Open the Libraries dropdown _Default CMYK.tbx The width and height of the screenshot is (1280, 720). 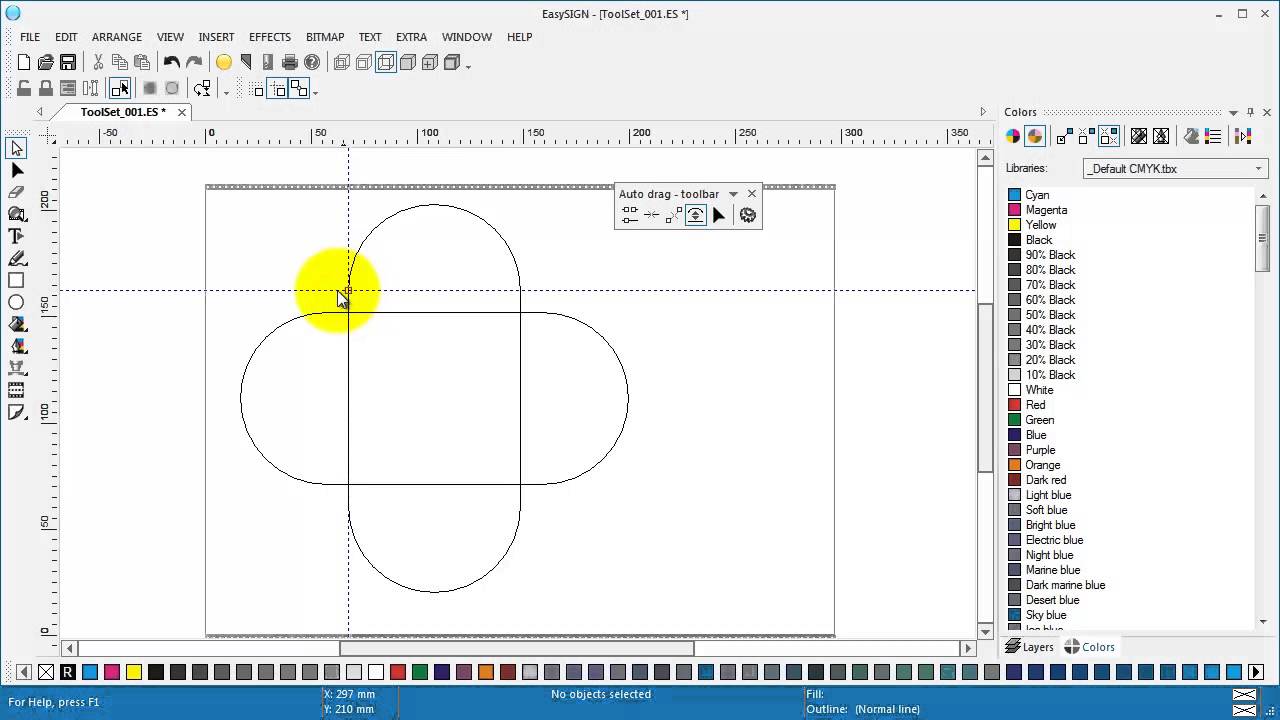(x=1175, y=168)
